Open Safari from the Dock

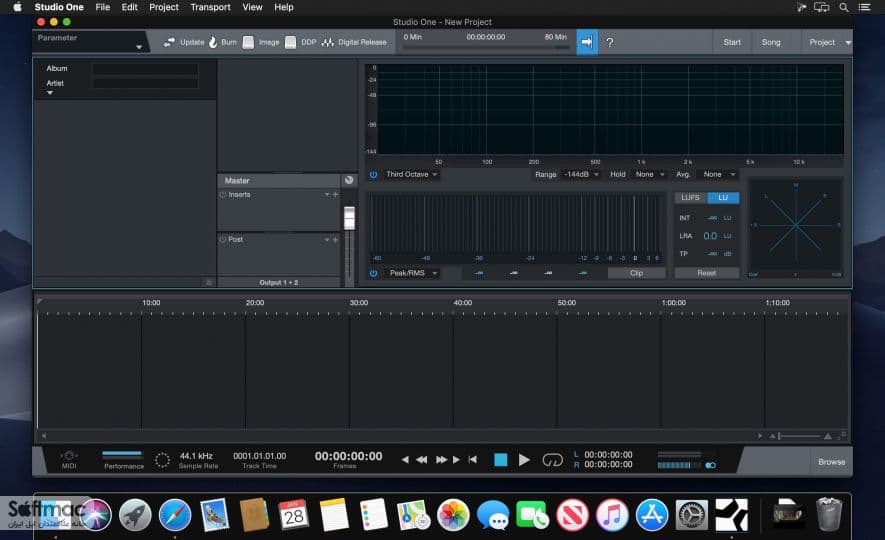174,515
